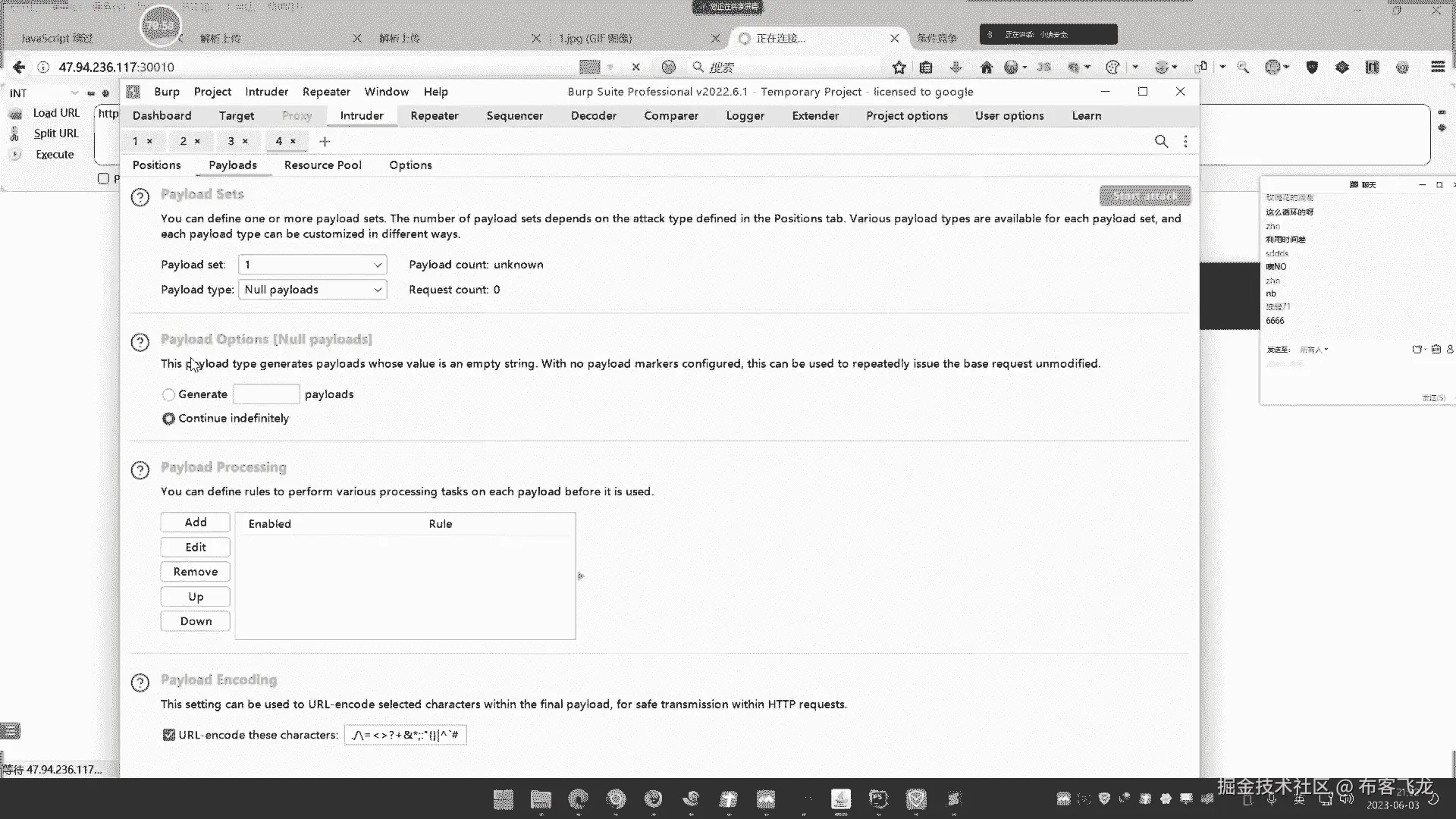Select Continue indefinitely radio button
The image size is (1456, 819).
click(168, 419)
